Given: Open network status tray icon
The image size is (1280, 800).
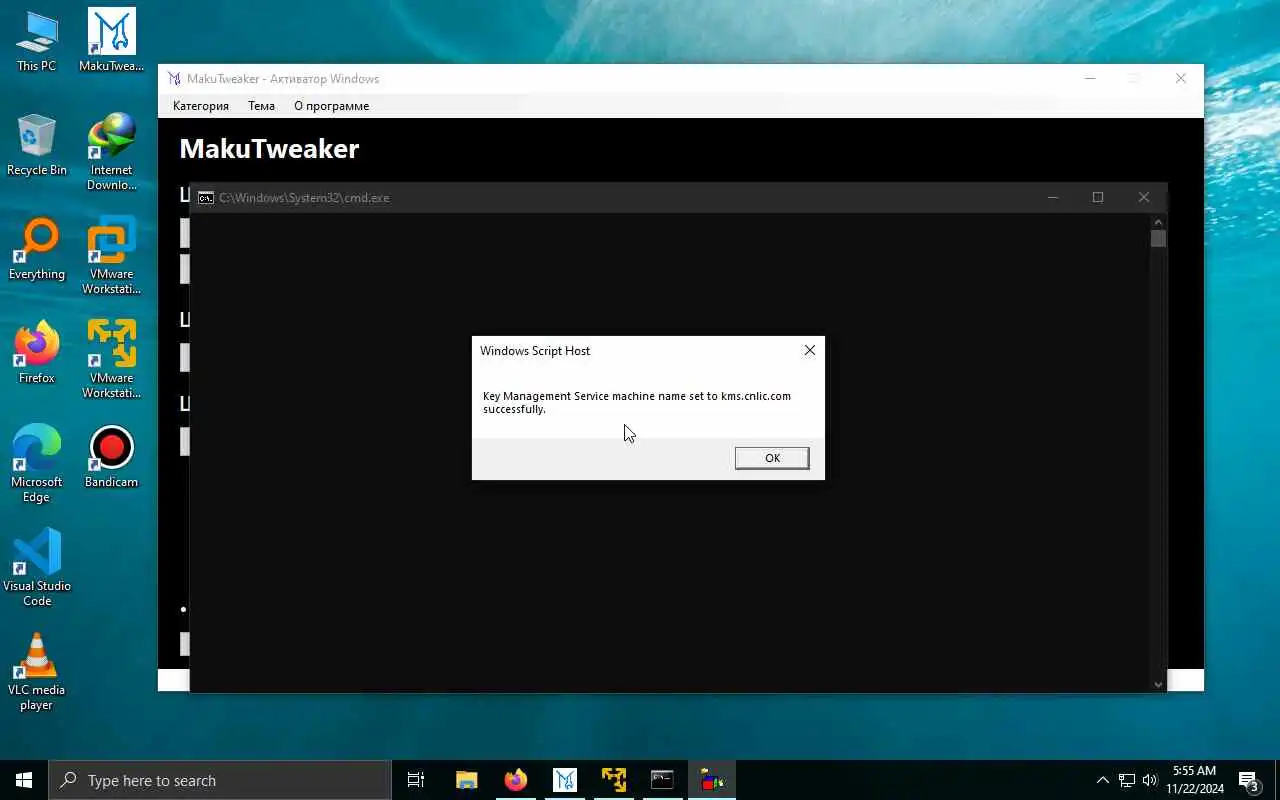Looking at the screenshot, I should (1127, 780).
